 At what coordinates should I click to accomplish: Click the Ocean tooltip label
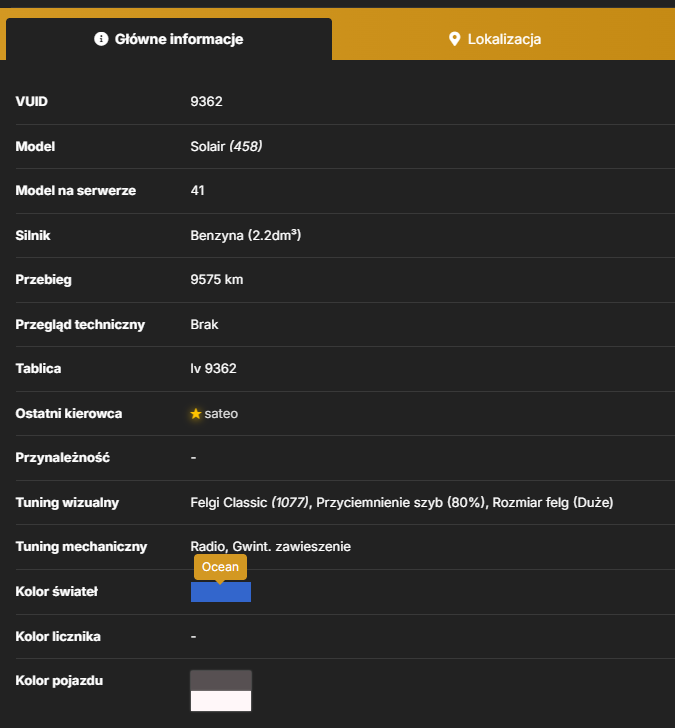(221, 567)
